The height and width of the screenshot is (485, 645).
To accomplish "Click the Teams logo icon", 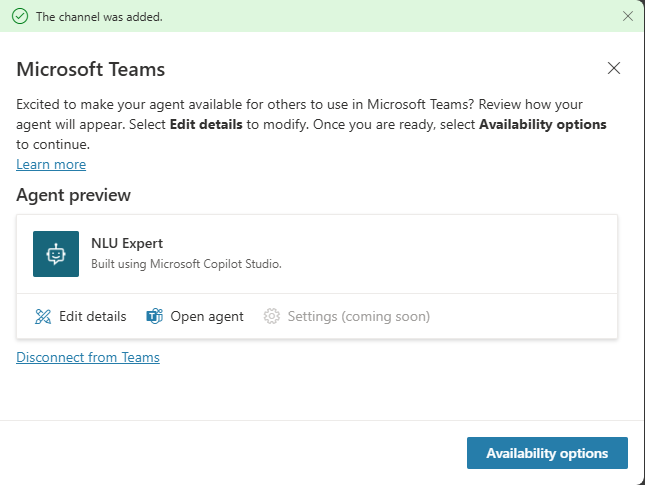I will 155,316.
